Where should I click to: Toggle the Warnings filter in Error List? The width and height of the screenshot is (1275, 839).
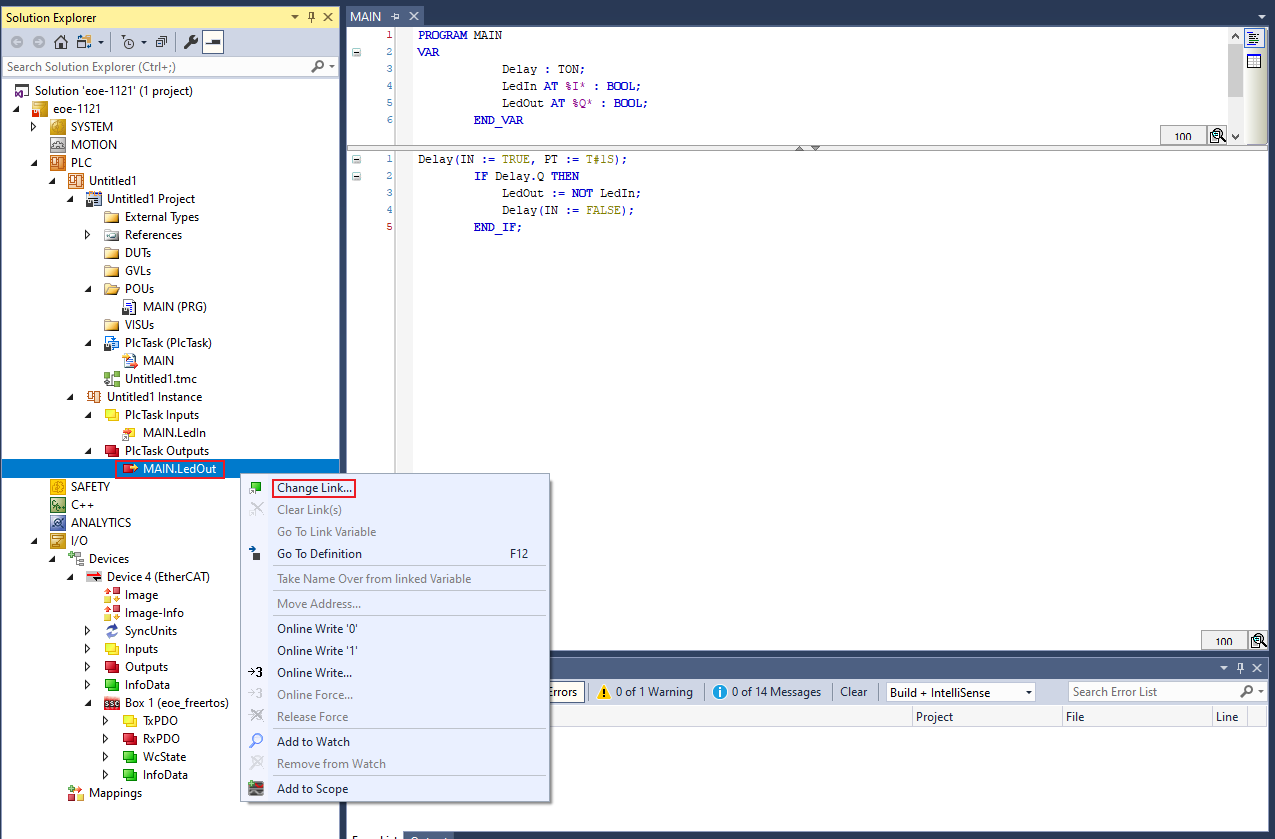coord(645,692)
